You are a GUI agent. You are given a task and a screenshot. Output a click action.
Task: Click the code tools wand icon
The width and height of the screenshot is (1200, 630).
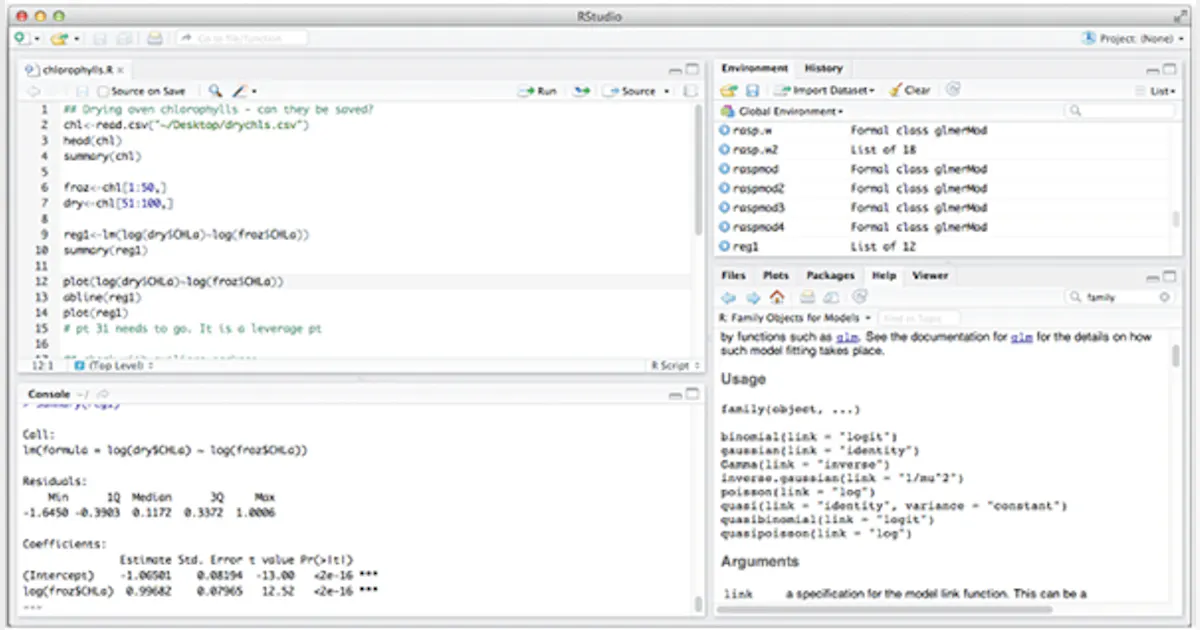coord(241,91)
